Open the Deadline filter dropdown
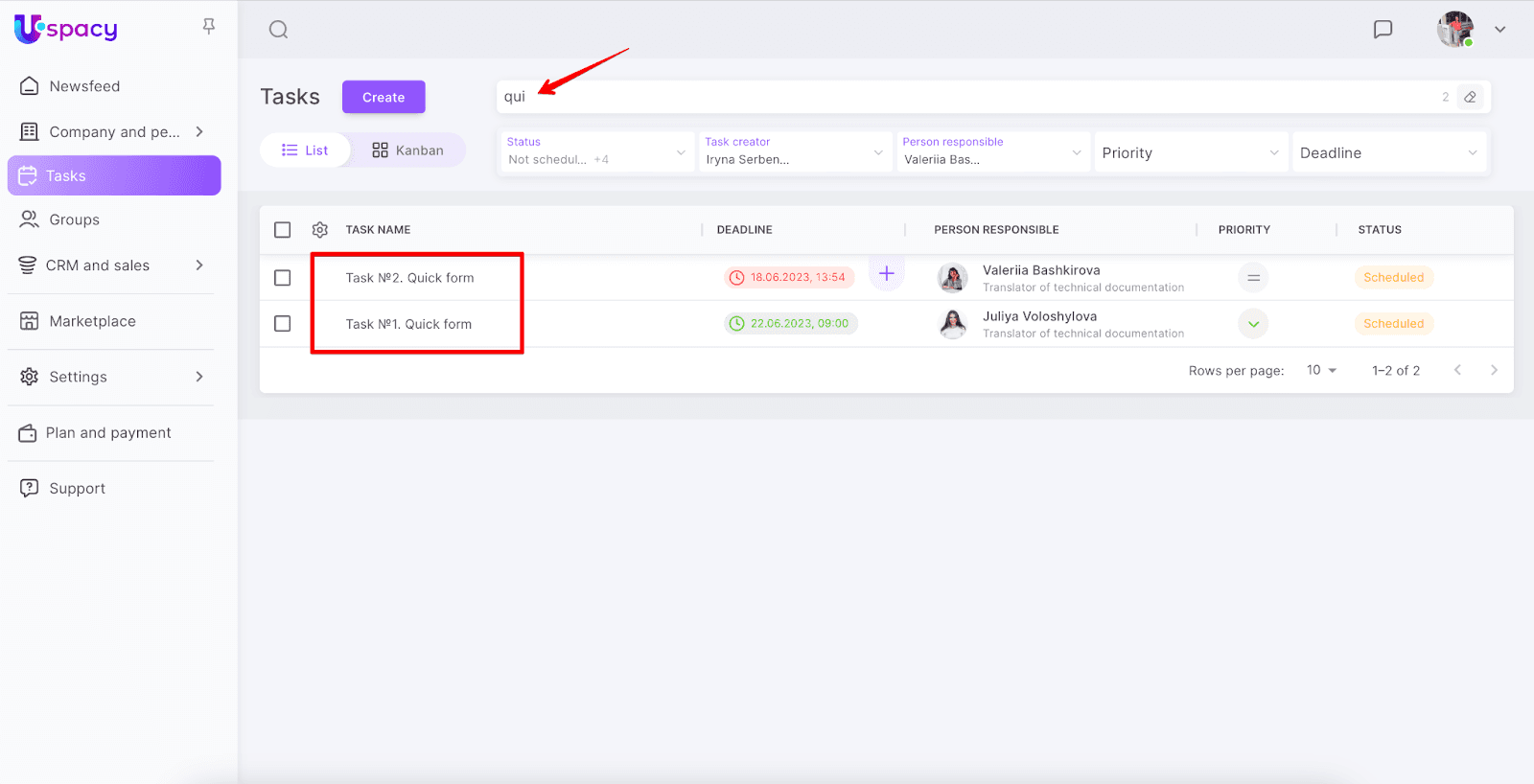Viewport: 1534px width, 784px height. 1387,153
